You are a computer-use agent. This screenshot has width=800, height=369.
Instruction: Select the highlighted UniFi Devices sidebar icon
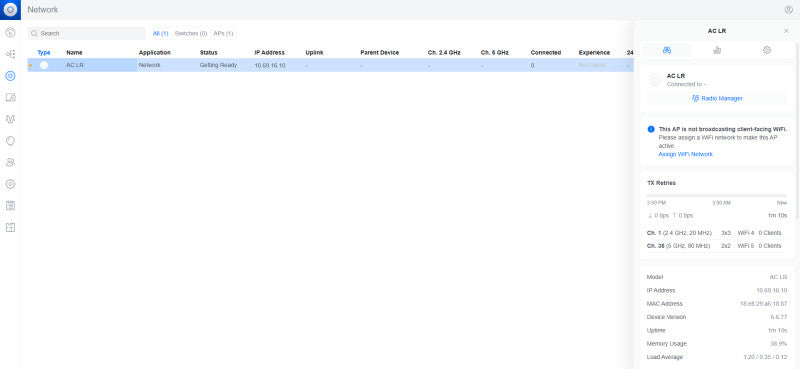click(10, 76)
